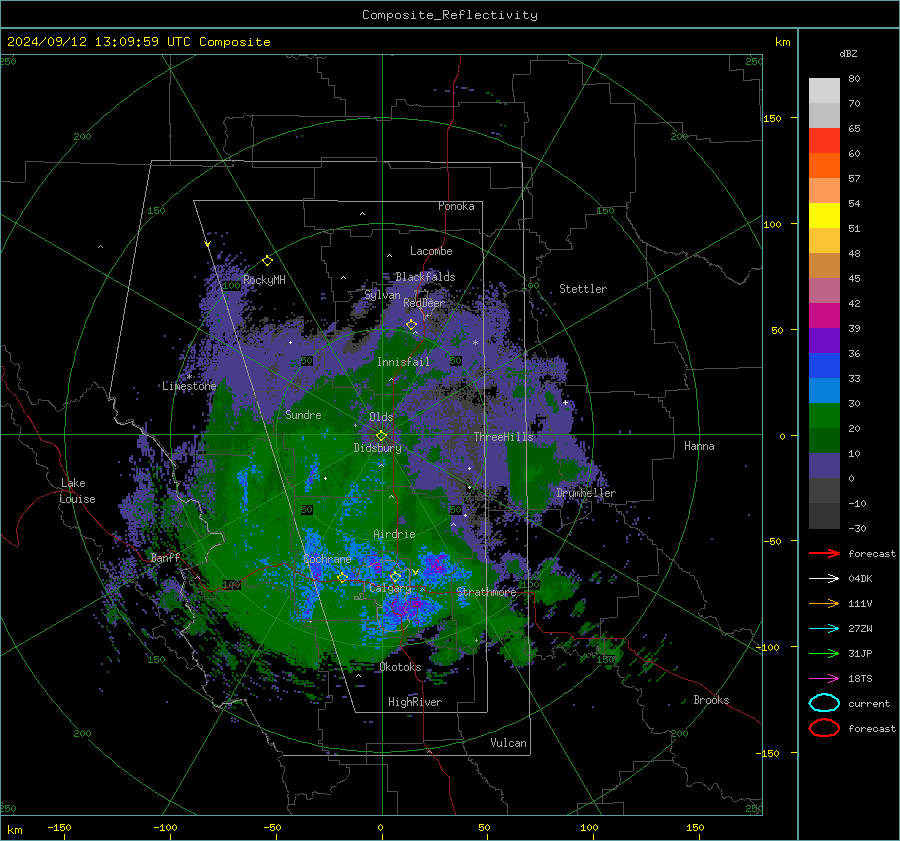Select the slate-purple swatch between 10 and 0 dBZ
This screenshot has width=900, height=841.
pos(824,466)
